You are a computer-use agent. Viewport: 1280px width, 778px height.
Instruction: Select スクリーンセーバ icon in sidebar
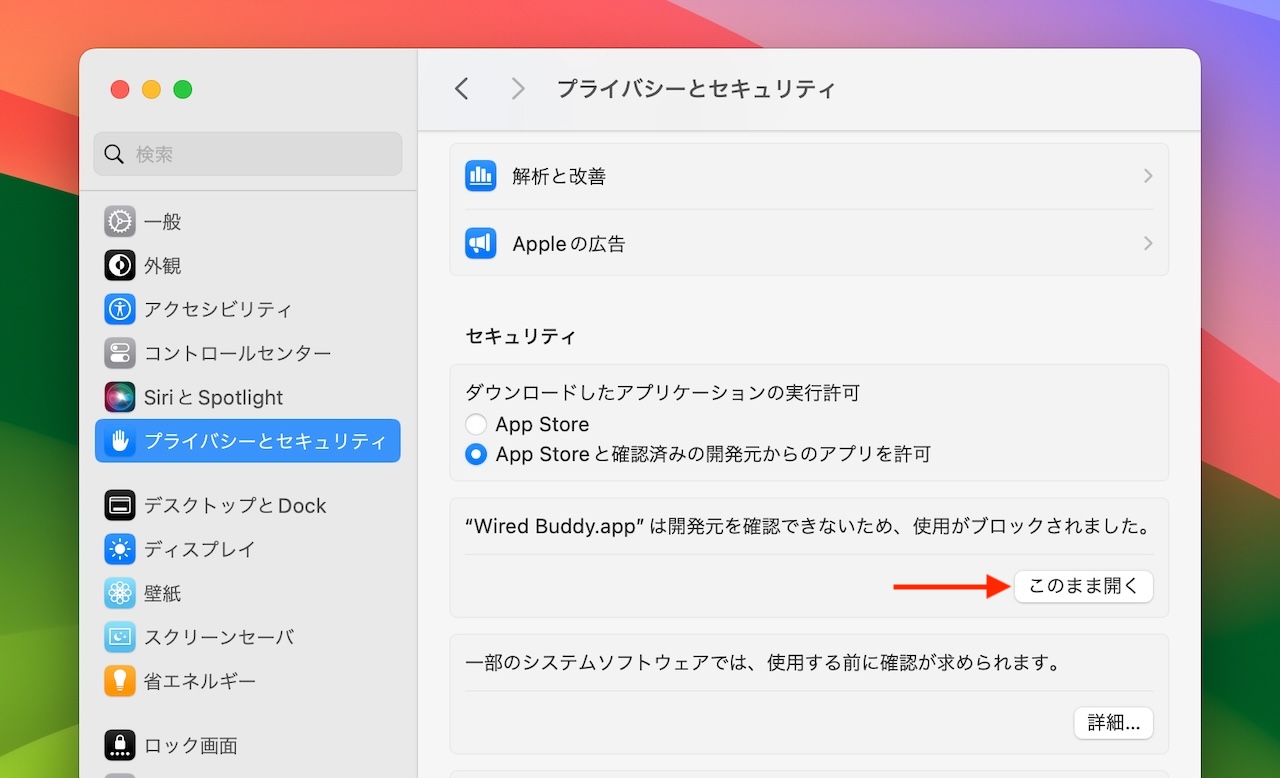point(120,637)
